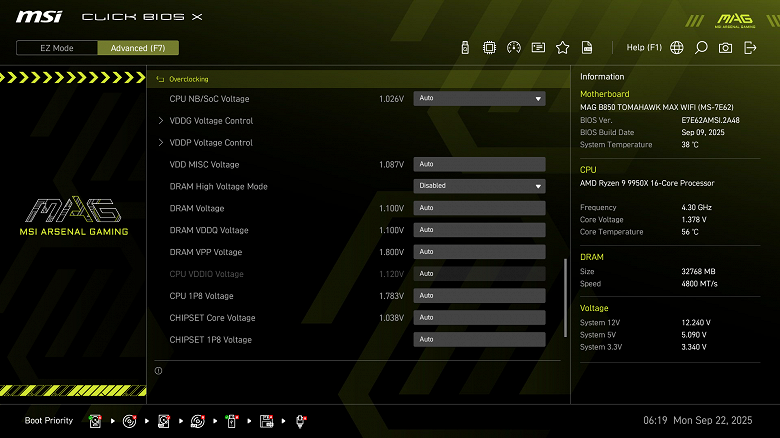The height and width of the screenshot is (438, 780).
Task: Click the board card icon left of the star
Action: pyautogui.click(x=538, y=48)
